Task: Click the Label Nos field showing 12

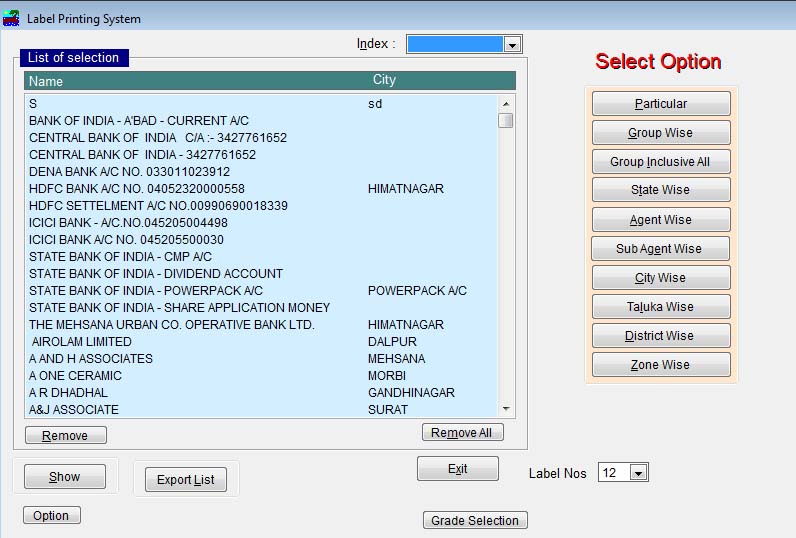Action: (x=614, y=473)
